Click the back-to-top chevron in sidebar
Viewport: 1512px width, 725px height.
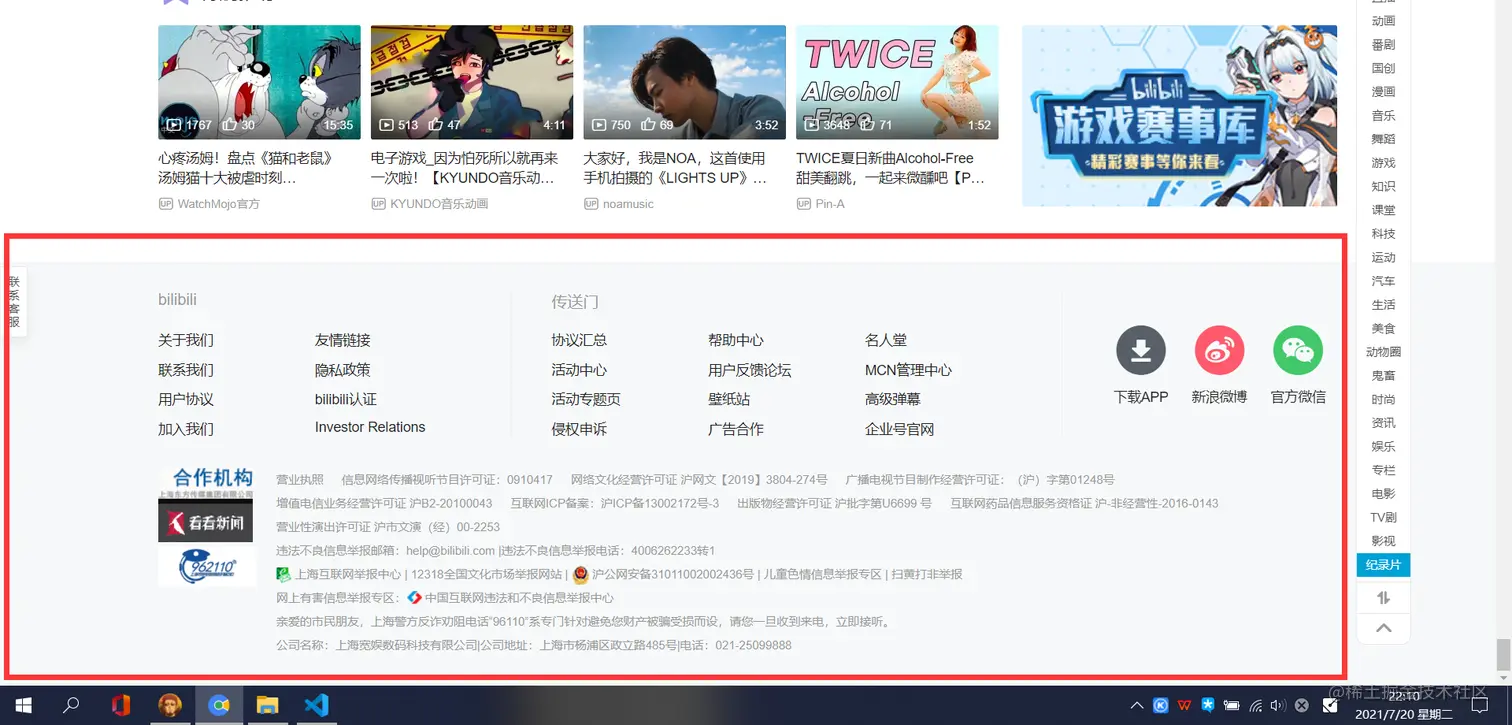pyautogui.click(x=1383, y=628)
